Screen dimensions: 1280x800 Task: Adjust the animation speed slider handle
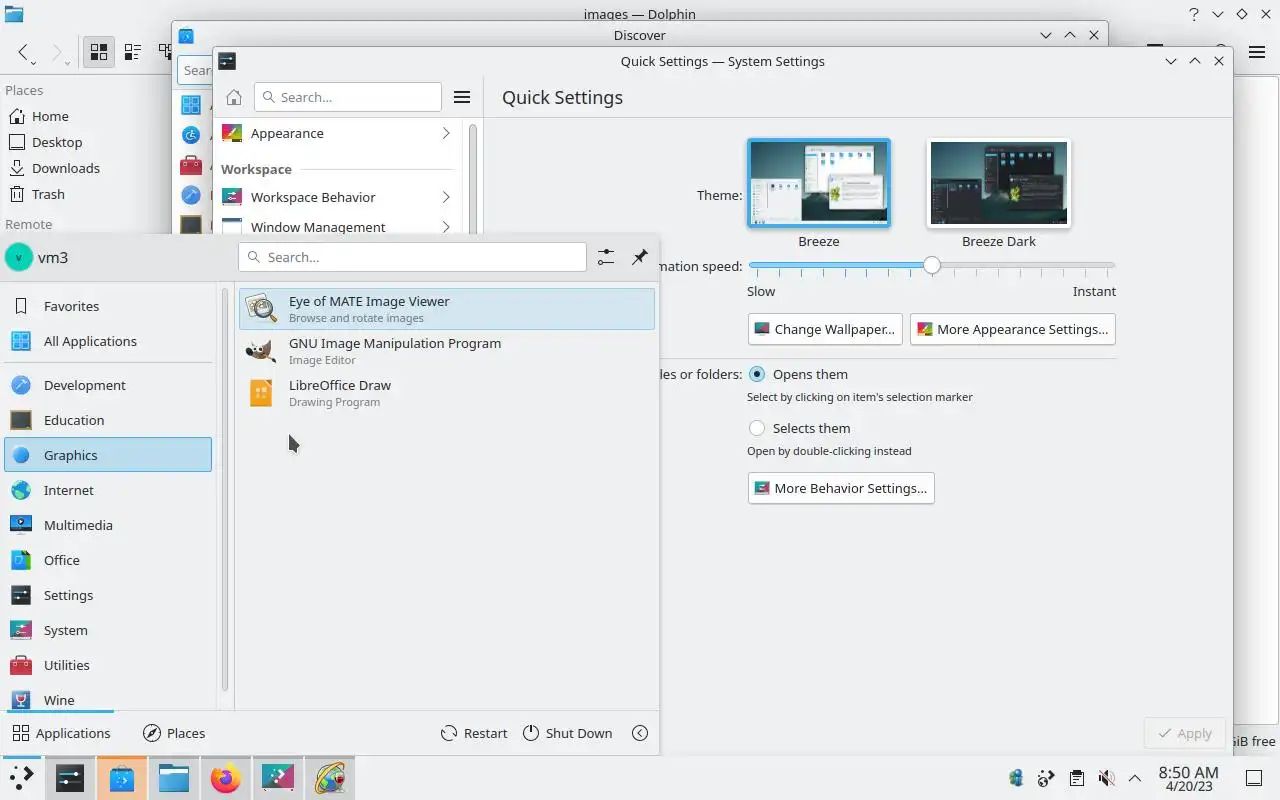[932, 265]
